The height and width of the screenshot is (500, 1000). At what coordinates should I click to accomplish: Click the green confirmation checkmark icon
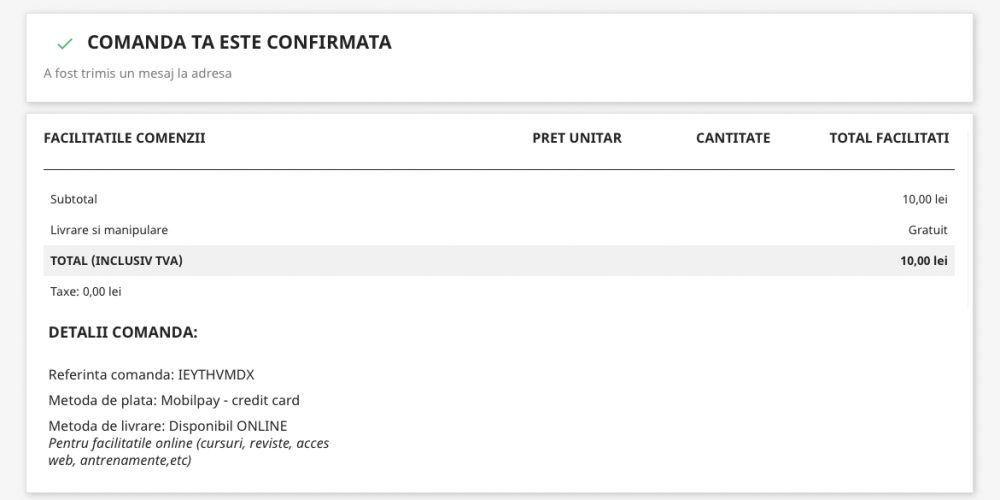65,43
